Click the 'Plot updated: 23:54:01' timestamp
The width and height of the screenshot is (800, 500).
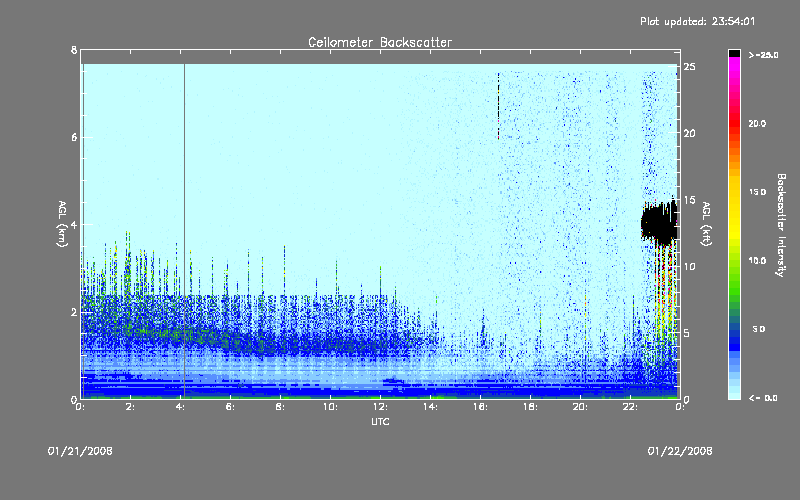coord(697,21)
